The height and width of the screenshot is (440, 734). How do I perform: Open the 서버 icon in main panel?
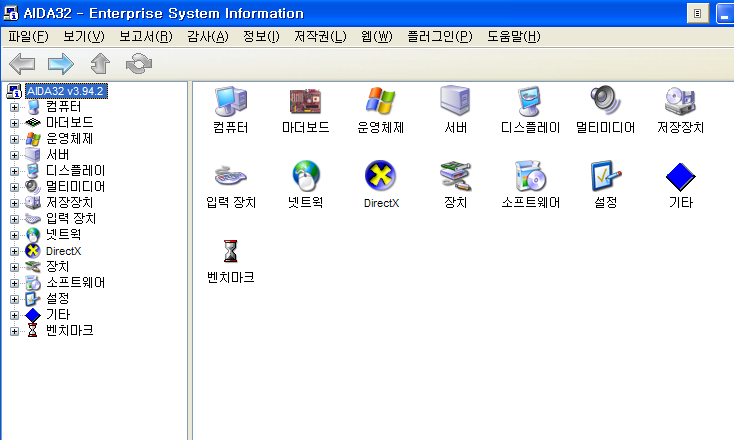point(455,100)
